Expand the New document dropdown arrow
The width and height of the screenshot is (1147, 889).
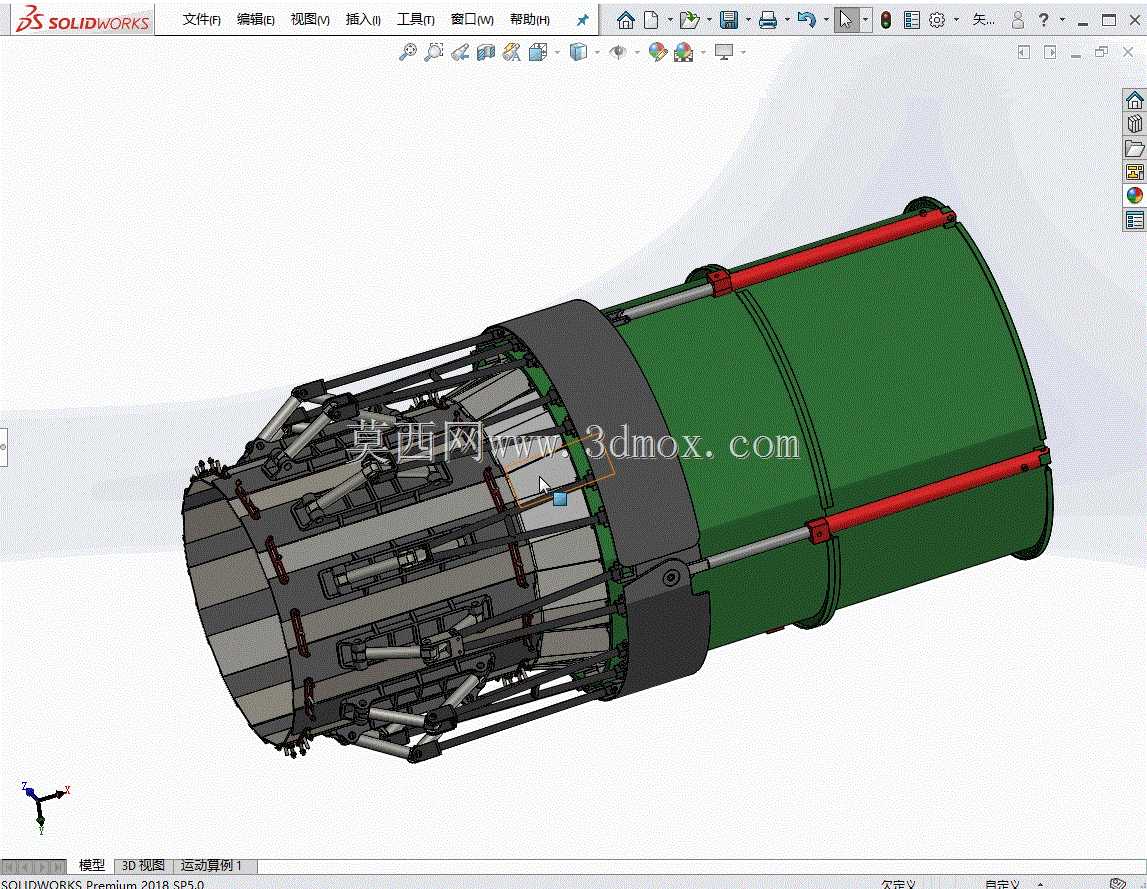coord(669,20)
